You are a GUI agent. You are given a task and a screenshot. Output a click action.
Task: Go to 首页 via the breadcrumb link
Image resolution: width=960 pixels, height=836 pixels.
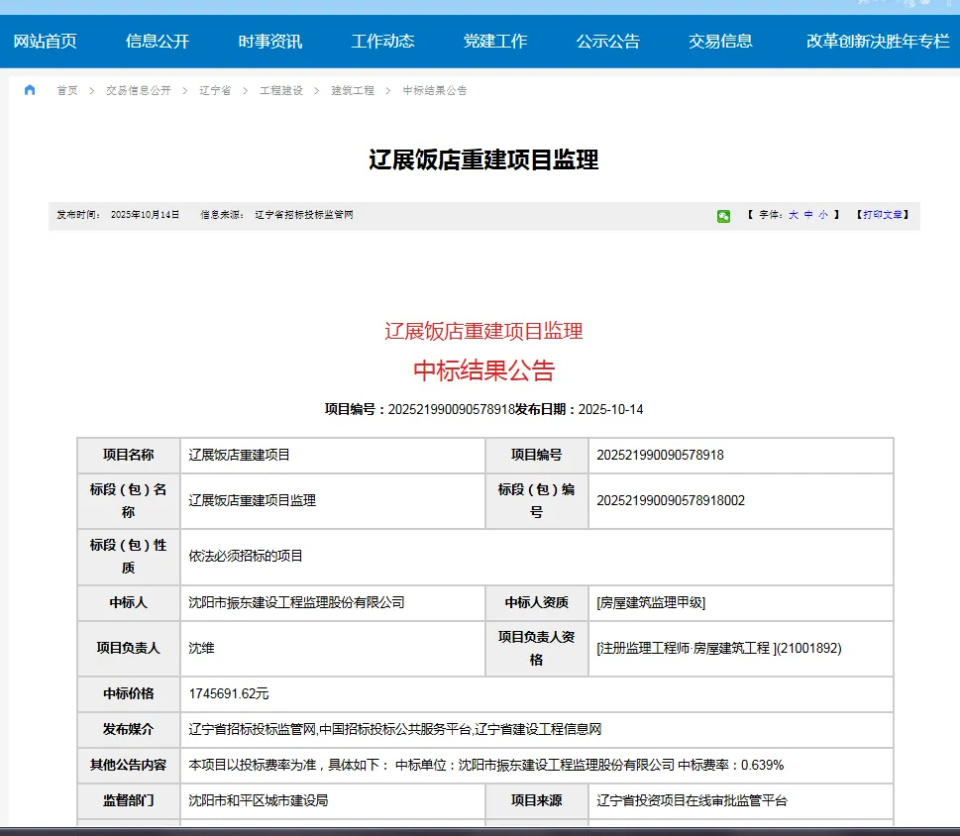(65, 90)
